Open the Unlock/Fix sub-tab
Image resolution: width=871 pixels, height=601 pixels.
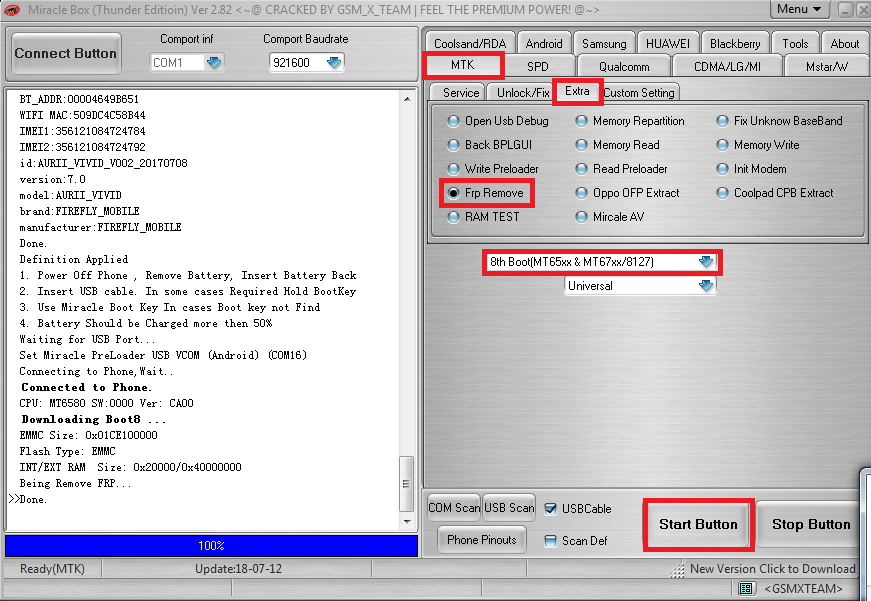click(x=523, y=93)
